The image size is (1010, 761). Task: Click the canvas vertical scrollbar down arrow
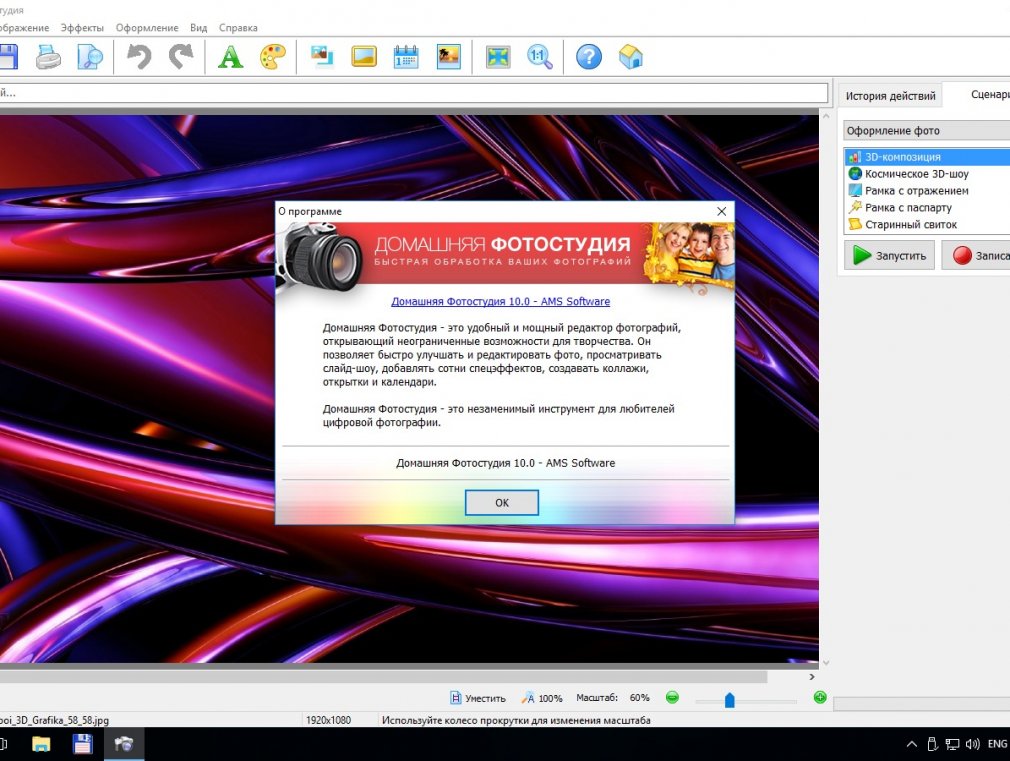pyautogui.click(x=826, y=662)
